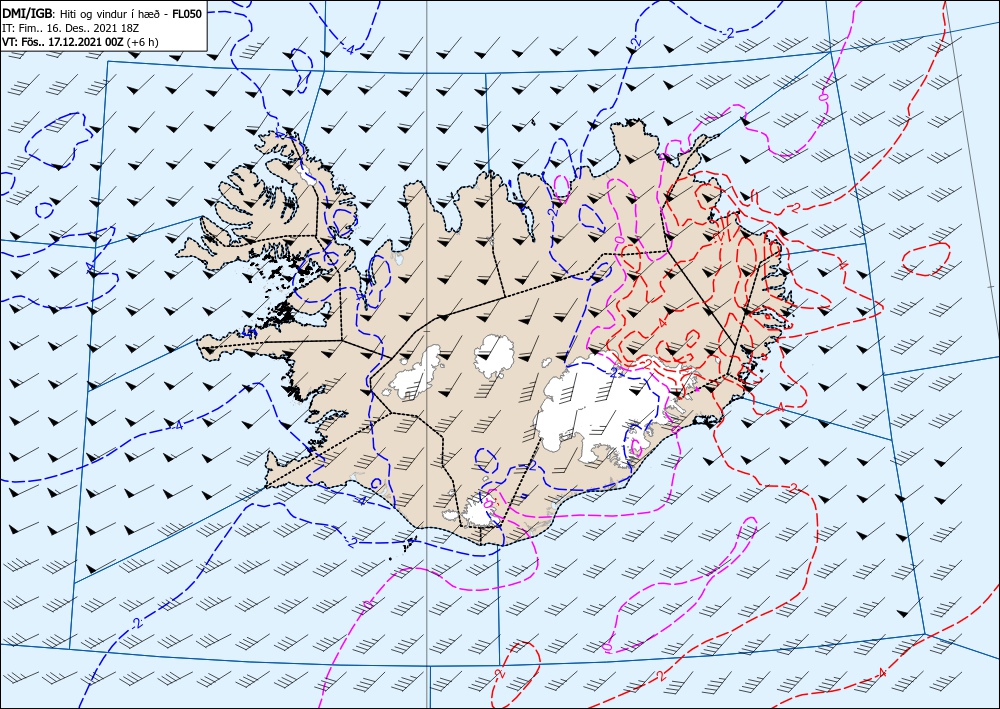Screen dimensions: 1000x709
Task: Click the "FL050" flight level text
Action: pyautogui.click(x=187, y=14)
